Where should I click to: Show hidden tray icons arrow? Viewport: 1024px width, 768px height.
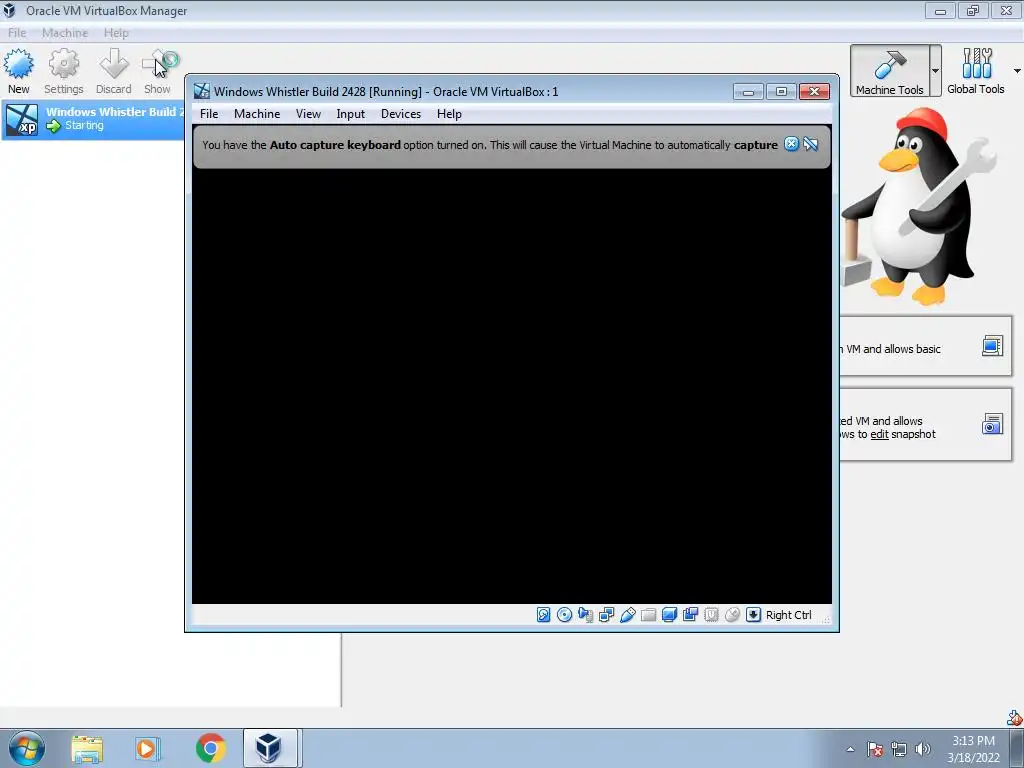click(850, 749)
